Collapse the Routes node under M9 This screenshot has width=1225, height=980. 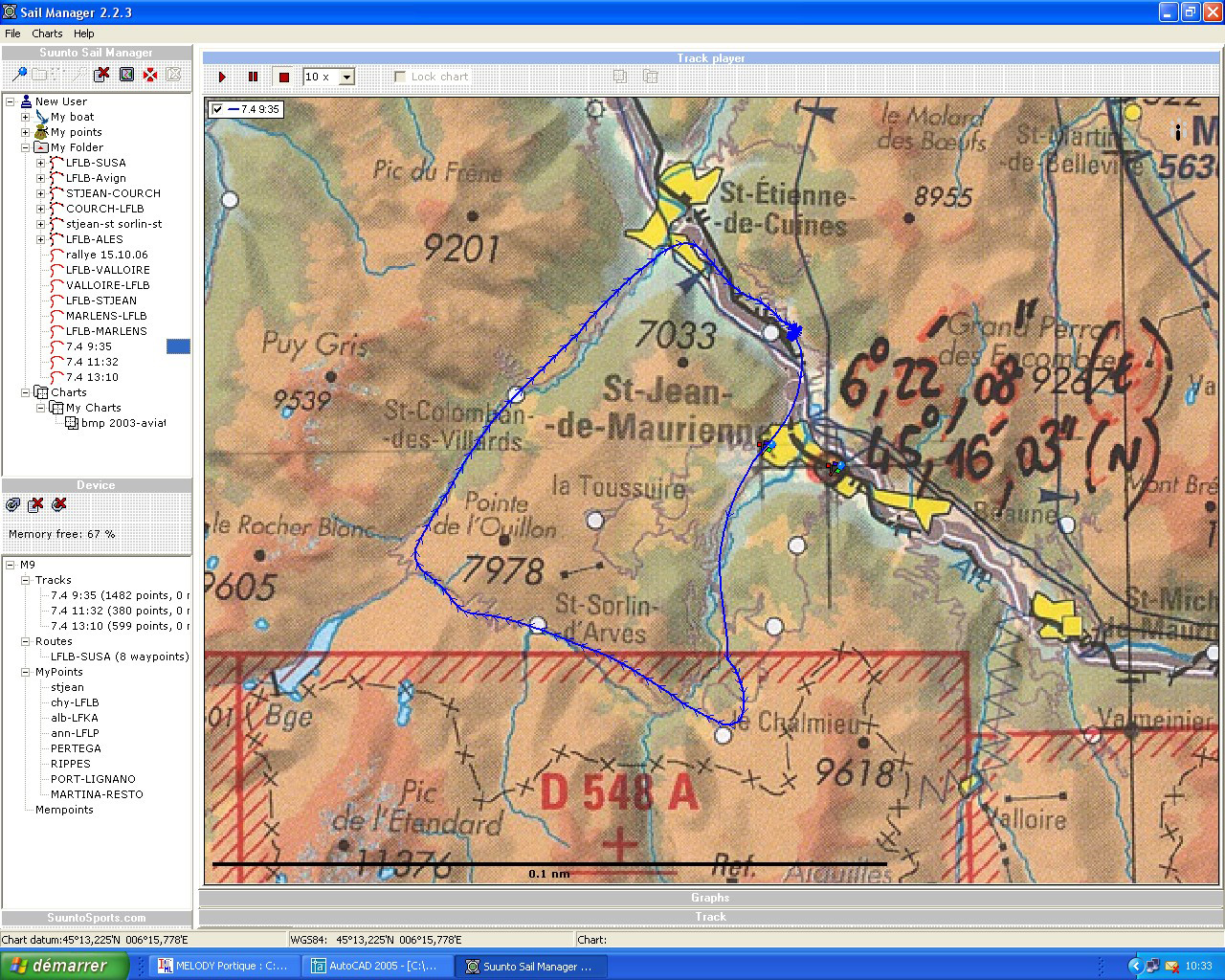click(x=25, y=641)
